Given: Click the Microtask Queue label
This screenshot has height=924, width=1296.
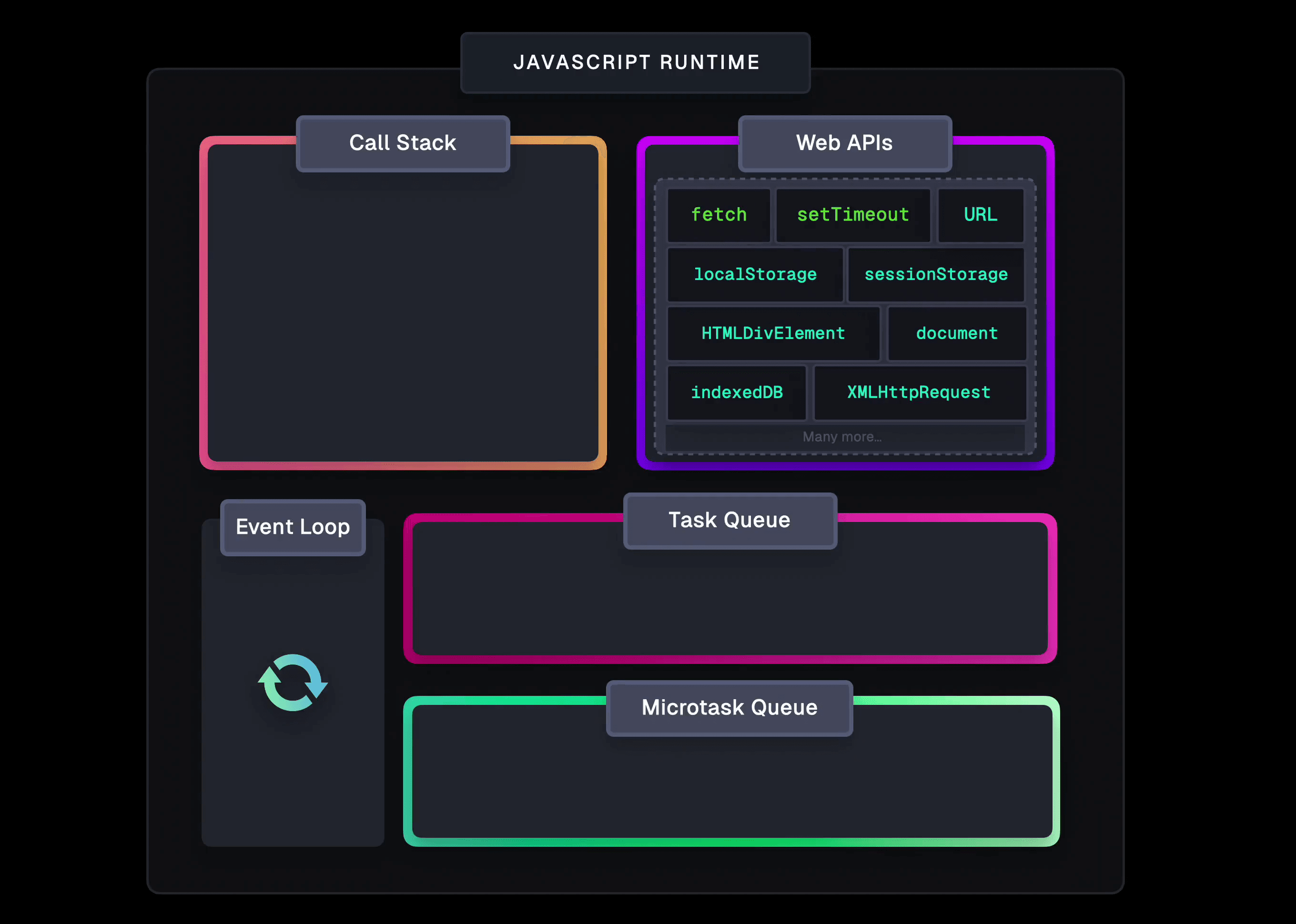Looking at the screenshot, I should (729, 707).
